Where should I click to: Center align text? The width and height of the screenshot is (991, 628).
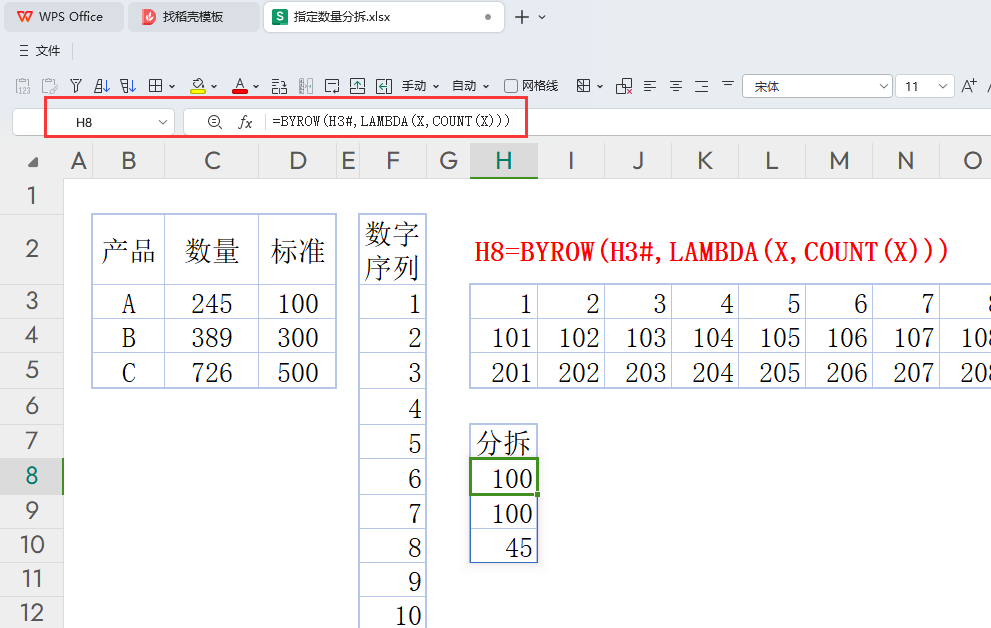pos(676,86)
